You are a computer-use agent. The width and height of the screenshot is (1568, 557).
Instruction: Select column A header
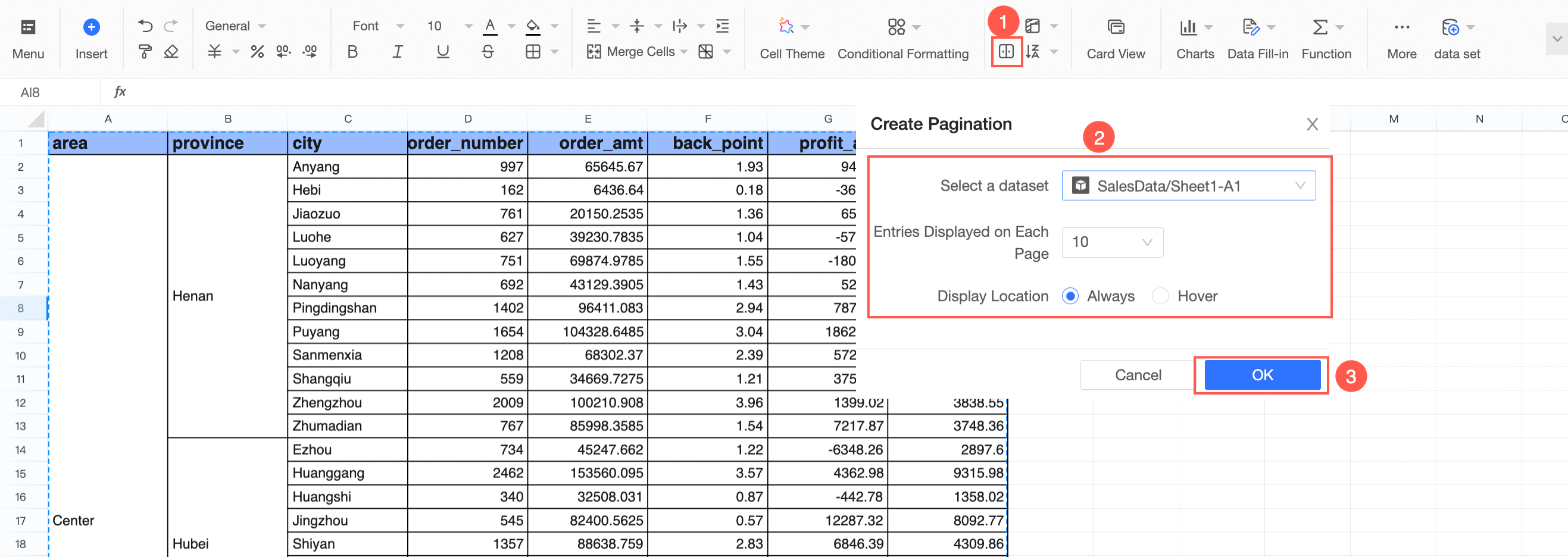108,118
